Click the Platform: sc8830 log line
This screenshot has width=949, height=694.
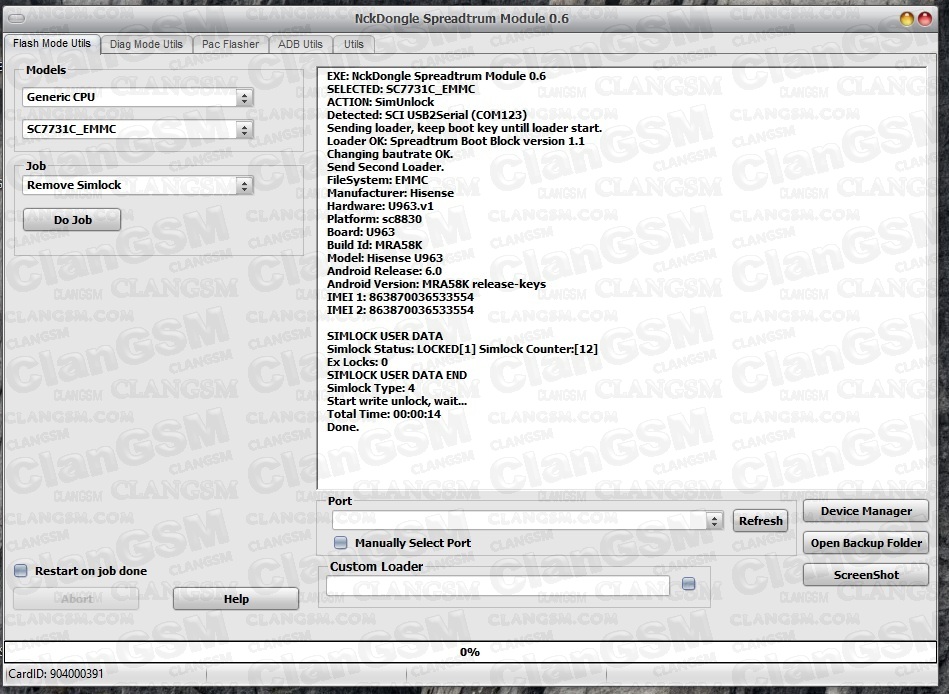point(375,219)
